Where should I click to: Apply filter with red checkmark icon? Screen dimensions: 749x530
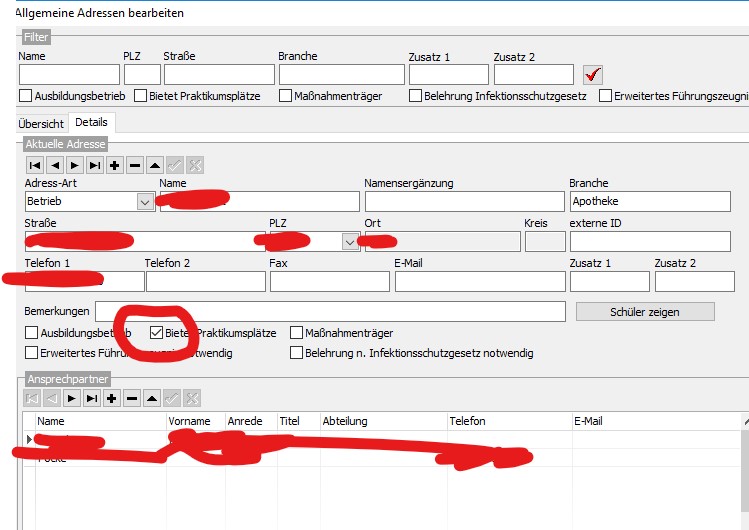coord(593,75)
